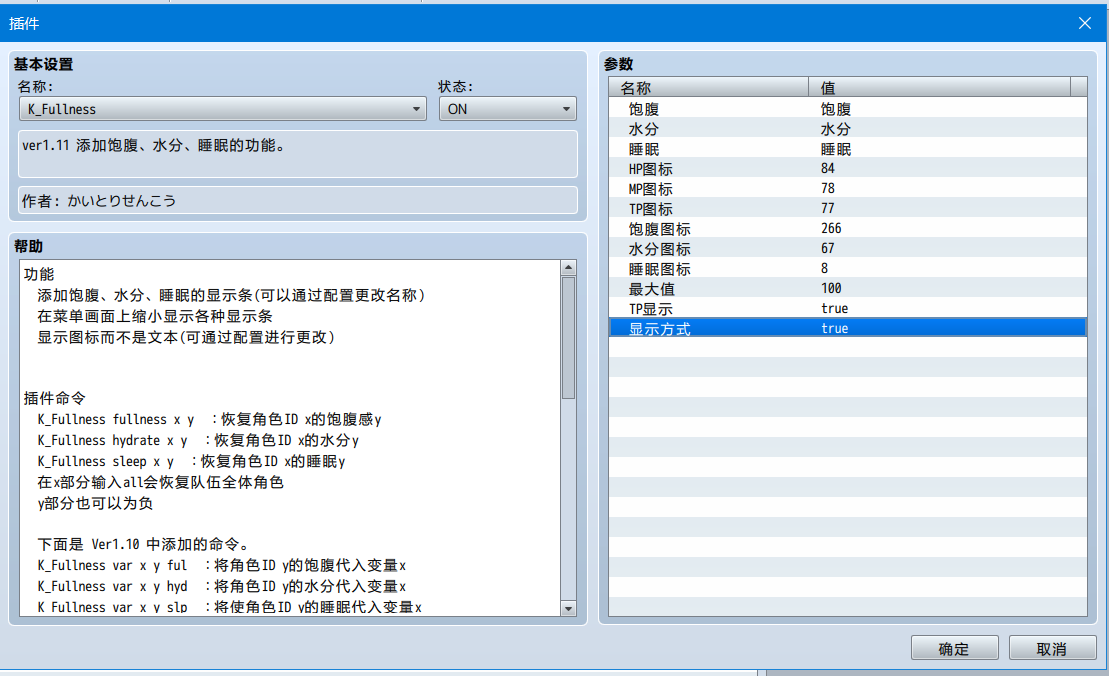Click the help line K_Fullness var x y hyd
This screenshot has width=1109, height=676.
pyautogui.click(x=221, y=586)
